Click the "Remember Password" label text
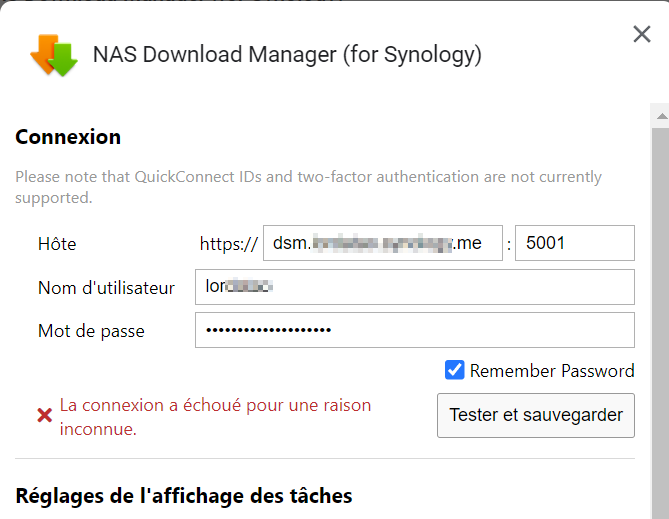 pyautogui.click(x=552, y=371)
